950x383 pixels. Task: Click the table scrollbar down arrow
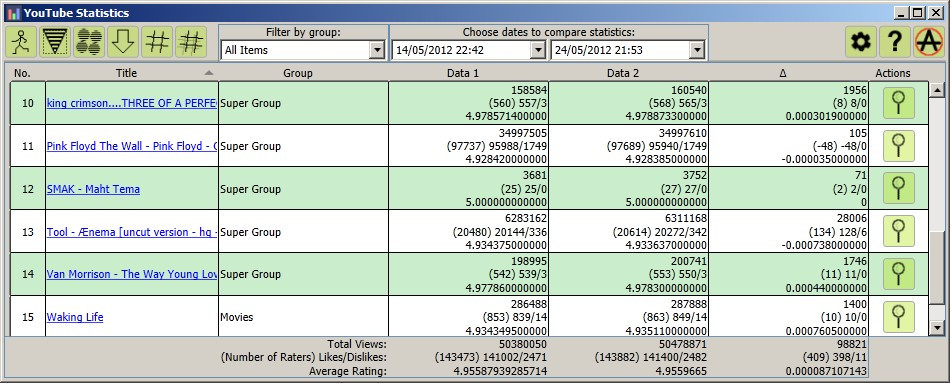937,328
